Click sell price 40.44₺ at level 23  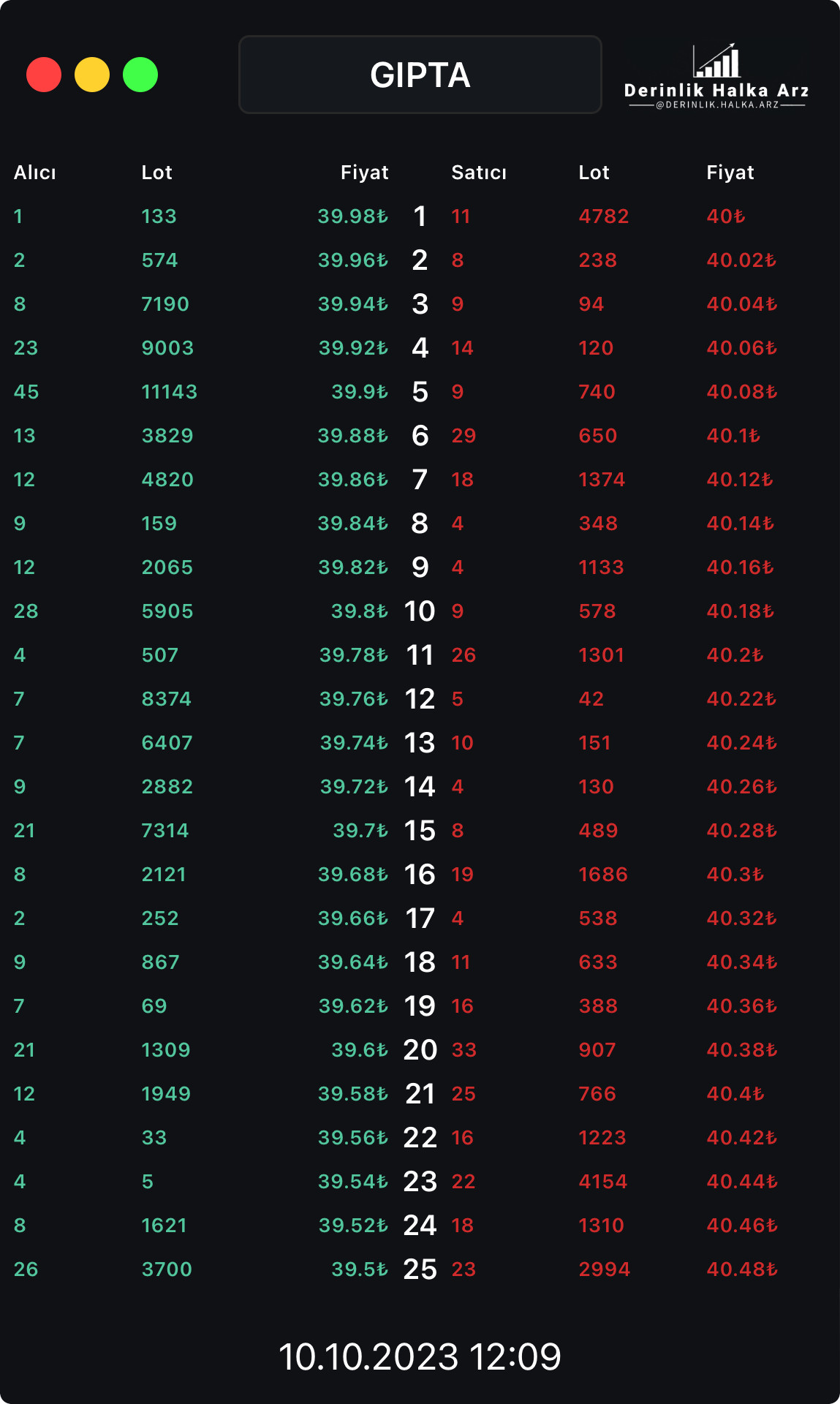[742, 1182]
